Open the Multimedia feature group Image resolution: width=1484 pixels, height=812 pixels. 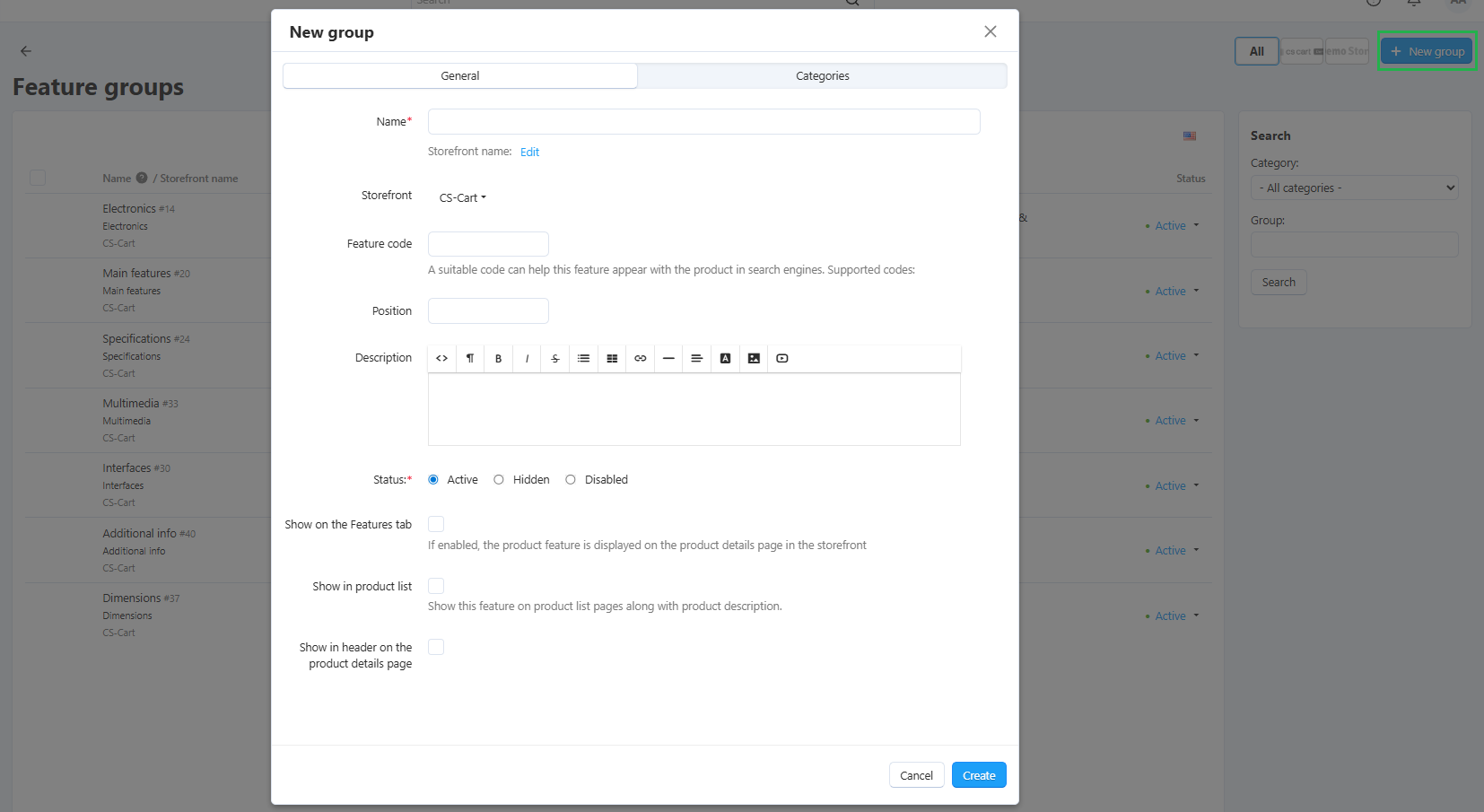click(131, 403)
